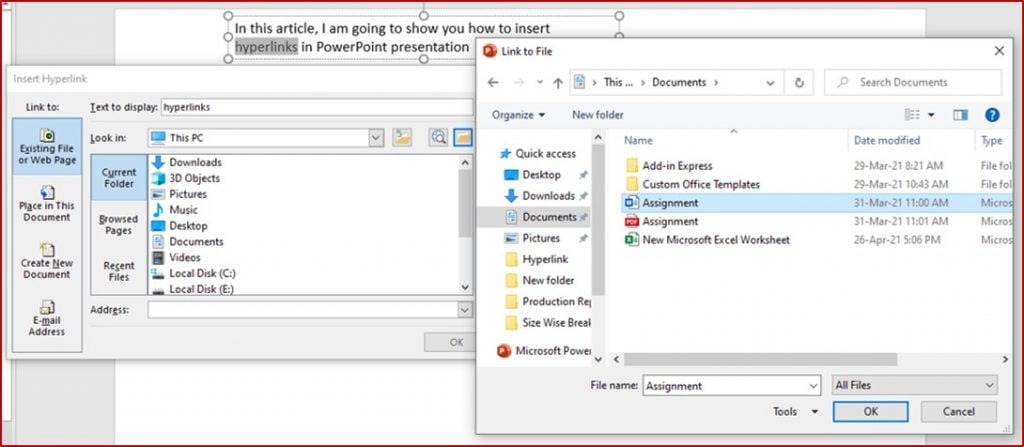The height and width of the screenshot is (447, 1024).
Task: Select Local Disk (C:) in list
Action: (x=194, y=273)
